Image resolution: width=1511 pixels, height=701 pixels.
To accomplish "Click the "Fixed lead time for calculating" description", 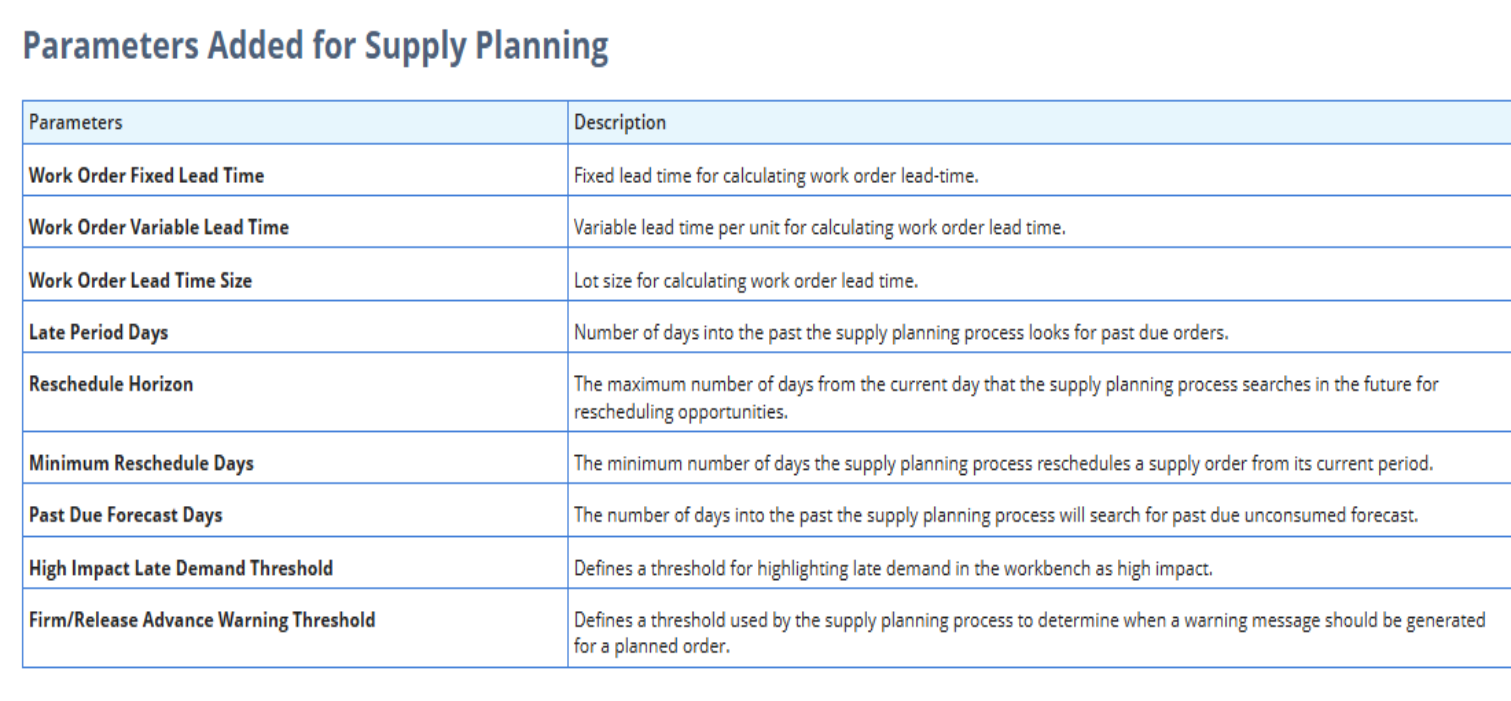I will 775,175.
